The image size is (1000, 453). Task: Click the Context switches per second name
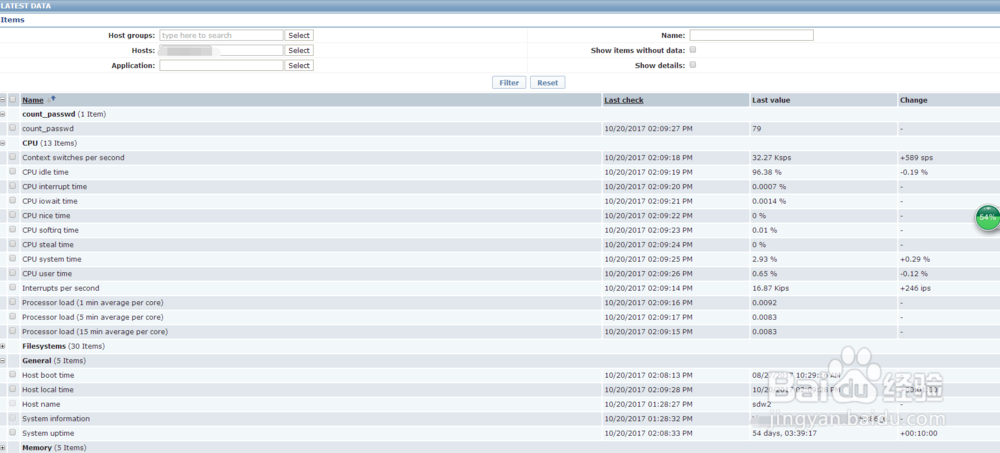click(x=73, y=158)
